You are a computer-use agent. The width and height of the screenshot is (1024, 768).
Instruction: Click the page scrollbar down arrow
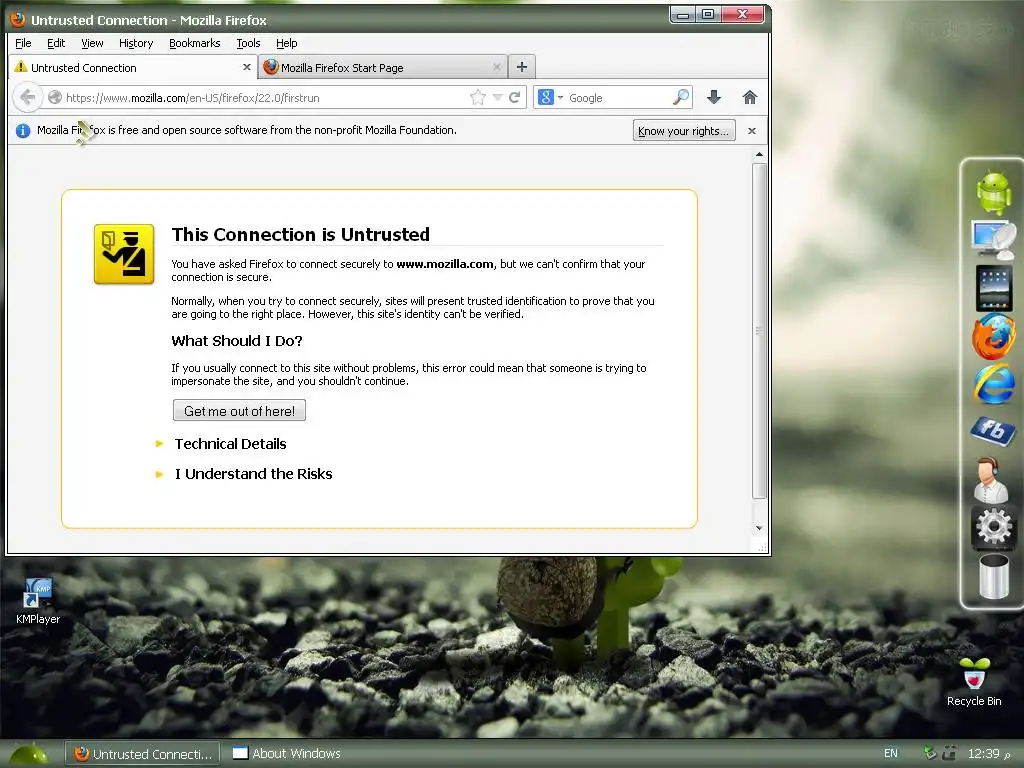coord(759,528)
